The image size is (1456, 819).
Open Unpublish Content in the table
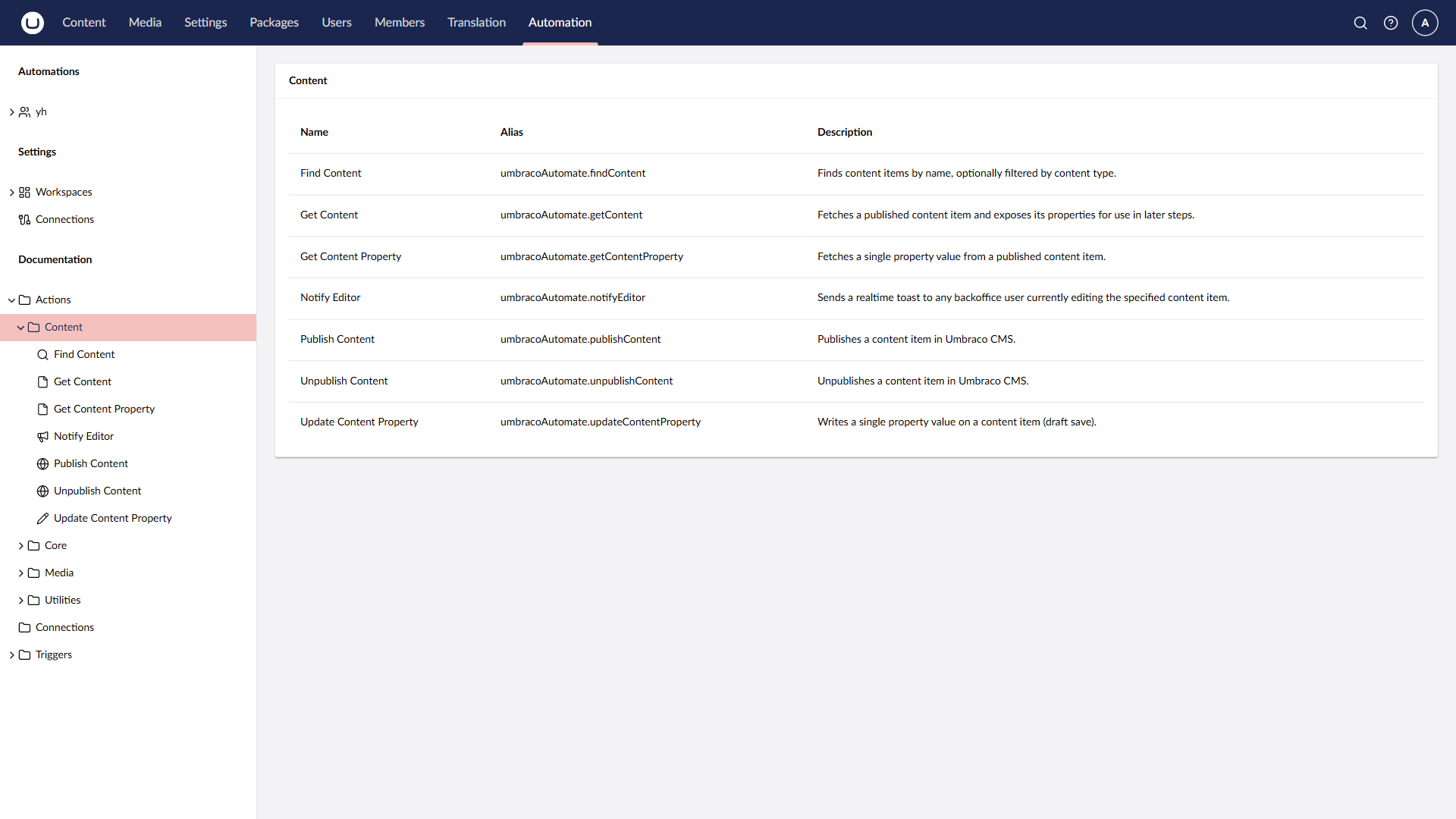point(344,381)
